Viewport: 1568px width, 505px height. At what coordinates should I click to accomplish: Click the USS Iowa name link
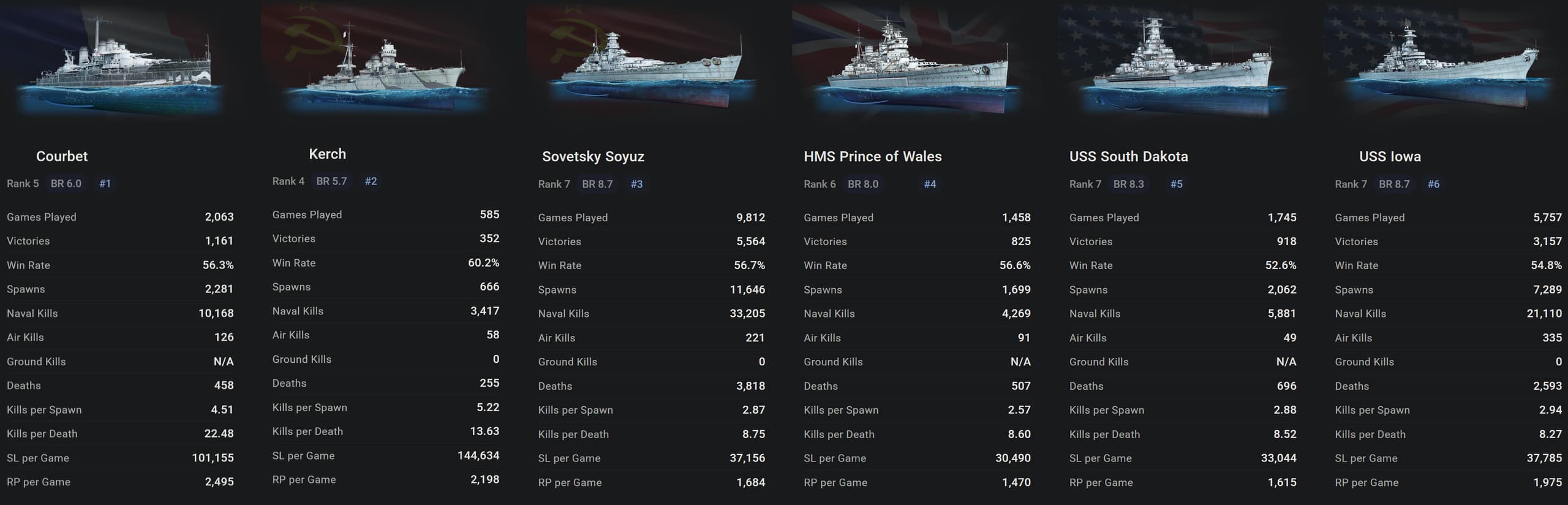[1390, 156]
